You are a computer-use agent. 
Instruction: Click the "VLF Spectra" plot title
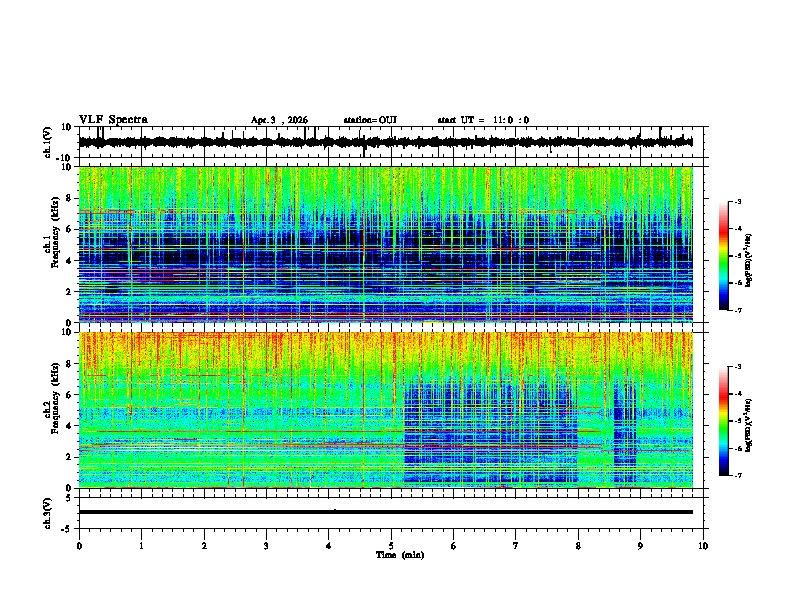[x=113, y=120]
